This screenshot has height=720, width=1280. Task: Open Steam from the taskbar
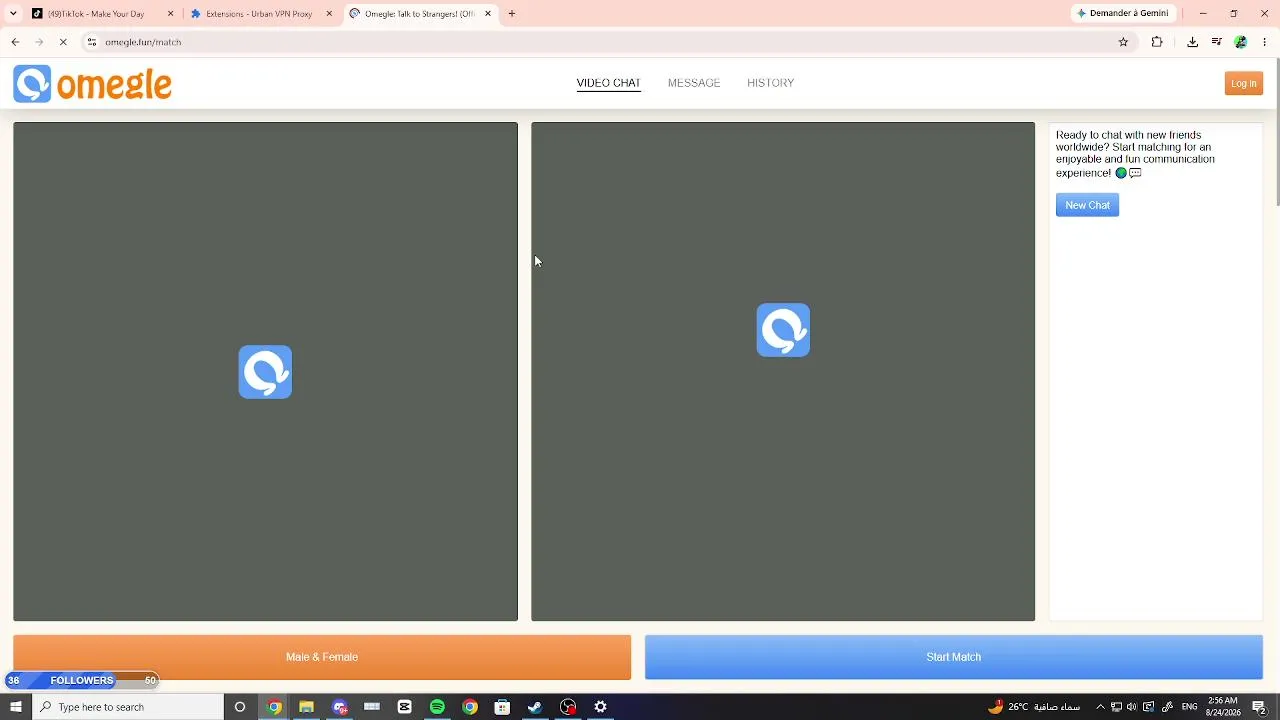point(535,707)
